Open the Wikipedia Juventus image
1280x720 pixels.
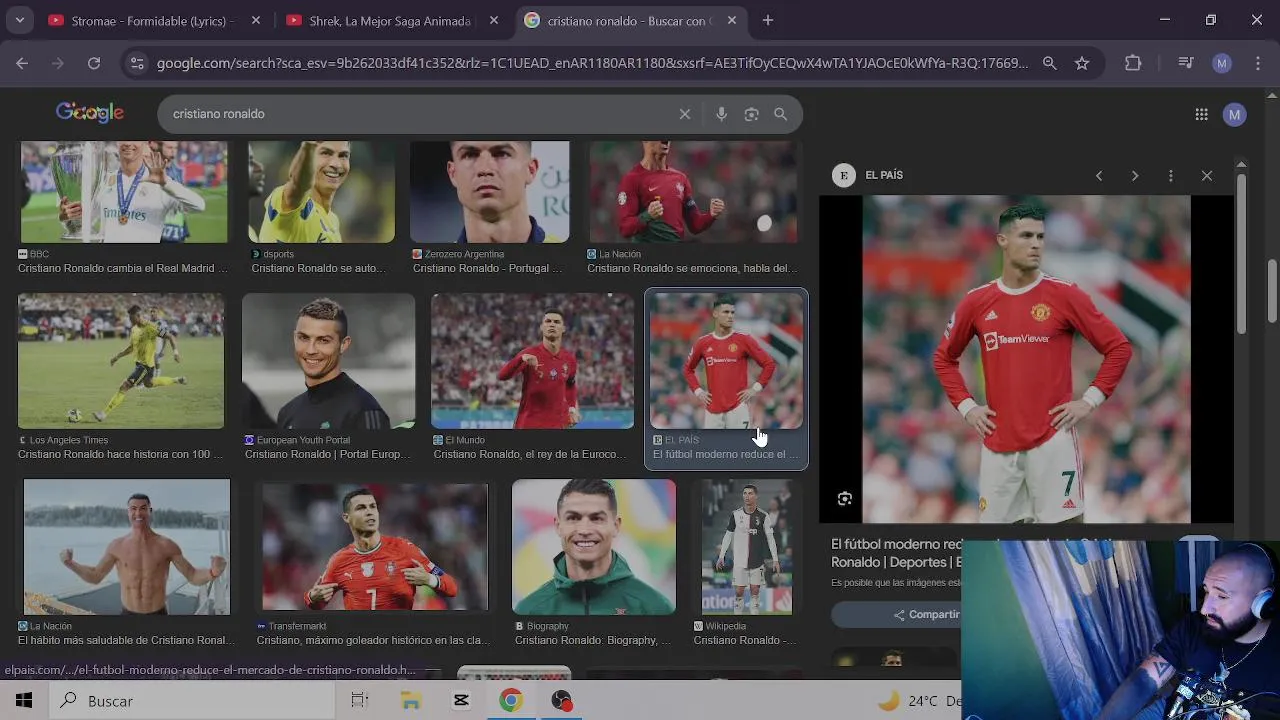pos(747,547)
